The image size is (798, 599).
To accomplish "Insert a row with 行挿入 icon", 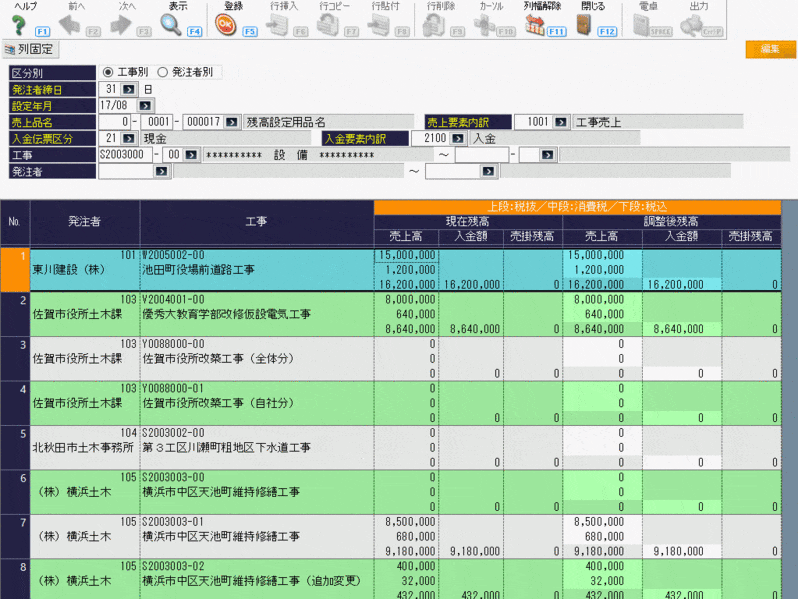I will coord(277,25).
